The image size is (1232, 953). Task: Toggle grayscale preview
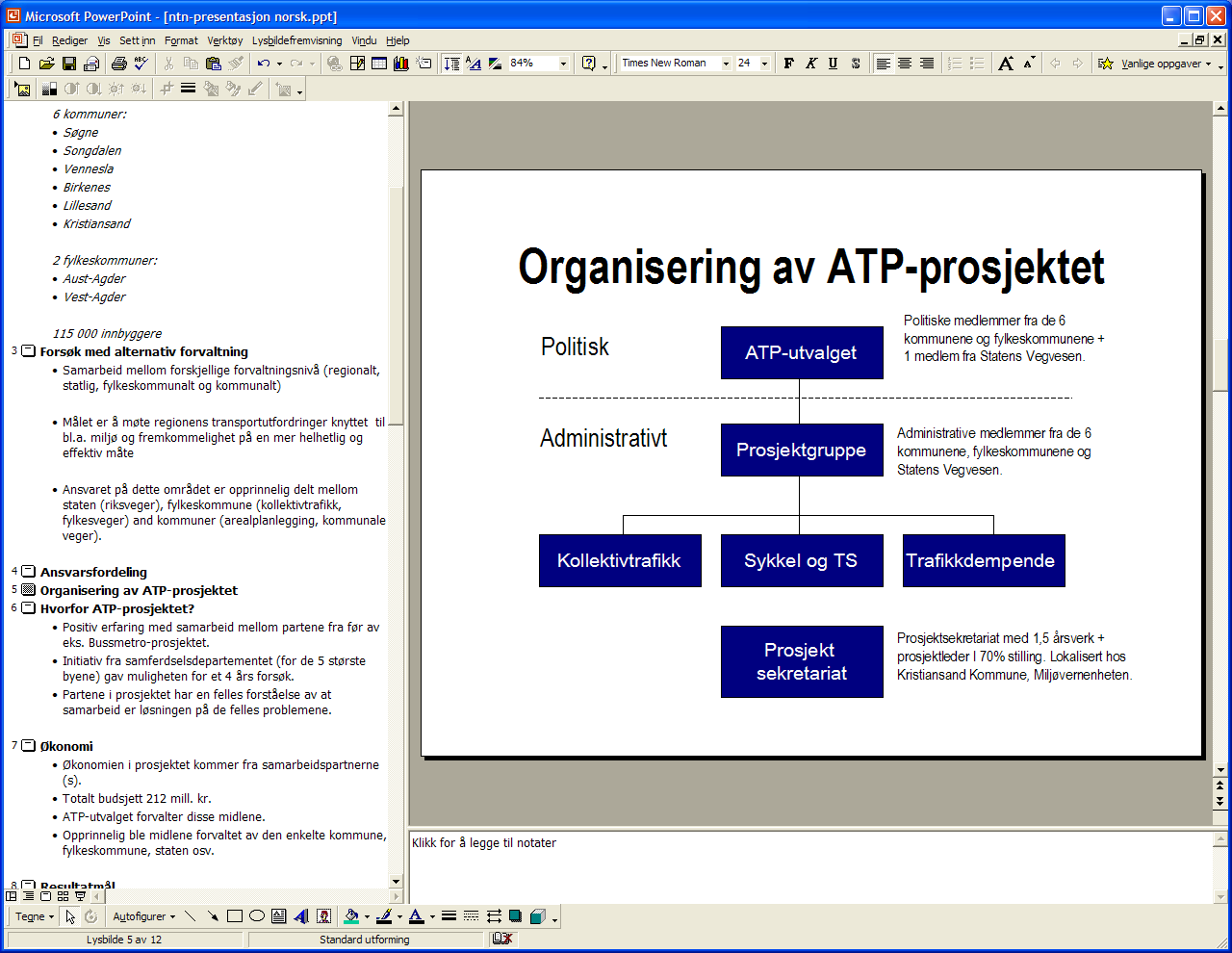tap(496, 64)
